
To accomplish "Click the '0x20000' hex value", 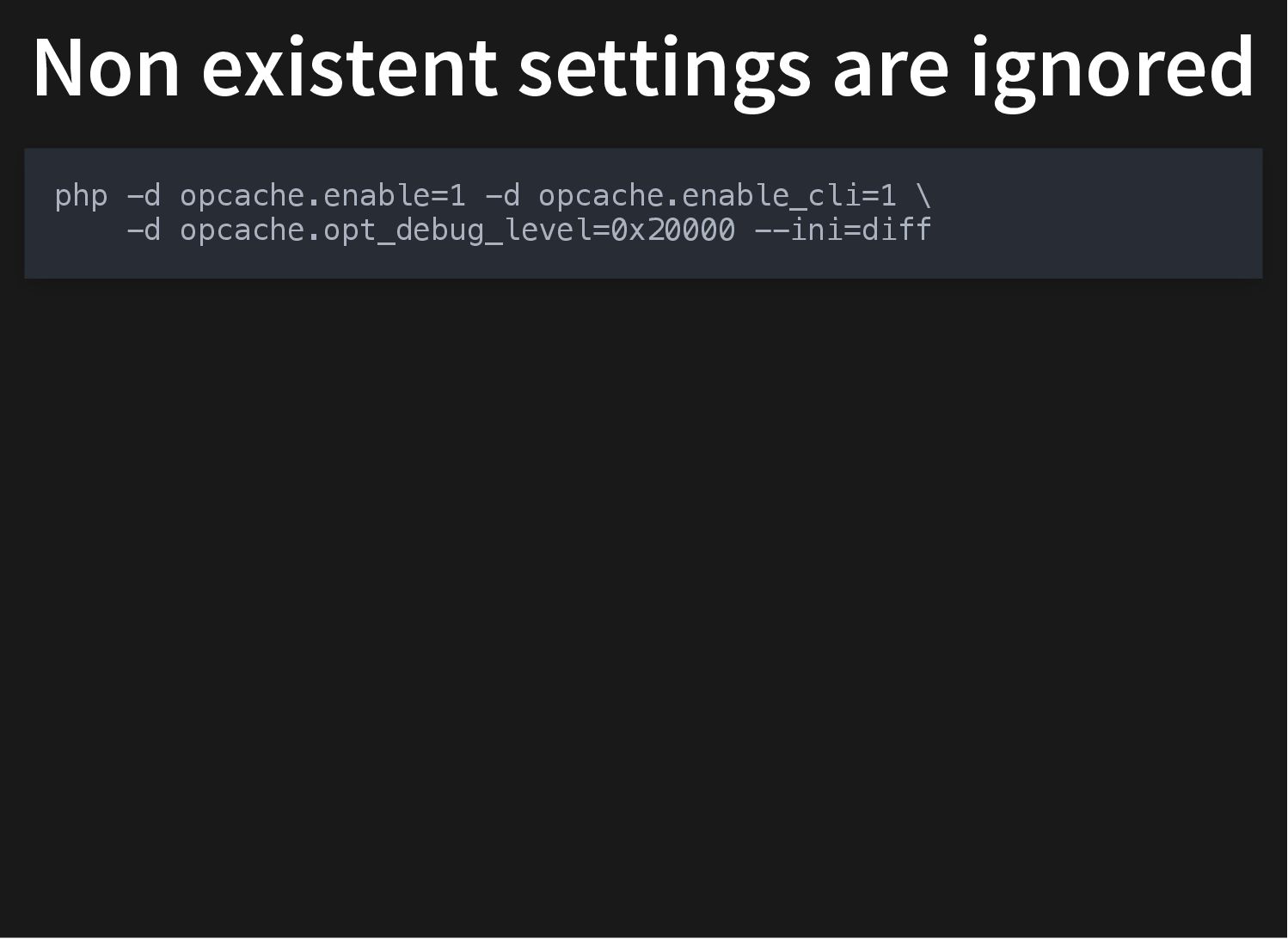I will click(672, 230).
